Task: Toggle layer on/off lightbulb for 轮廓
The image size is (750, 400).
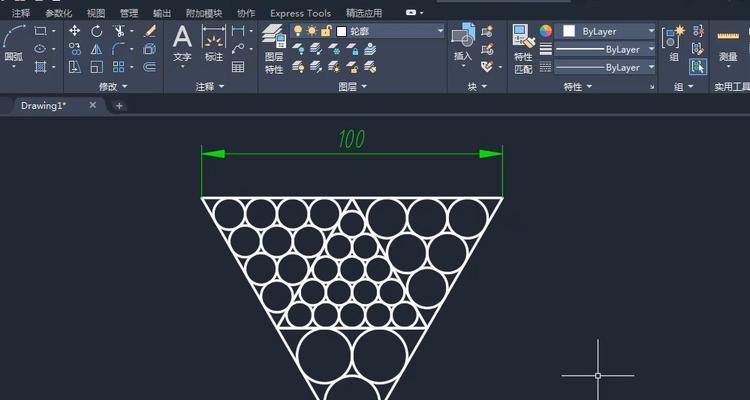Action: click(298, 31)
